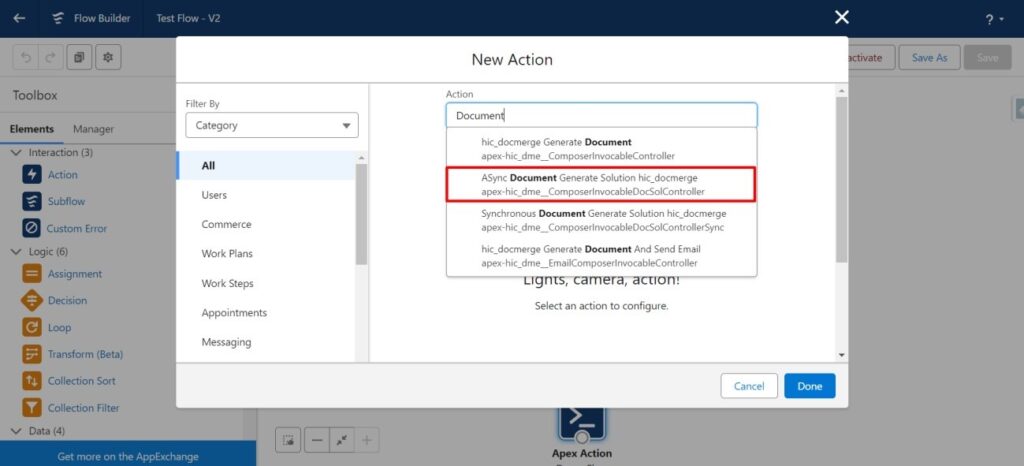Click the Subflow text in Toolbox
This screenshot has width=1024, height=466.
point(66,202)
